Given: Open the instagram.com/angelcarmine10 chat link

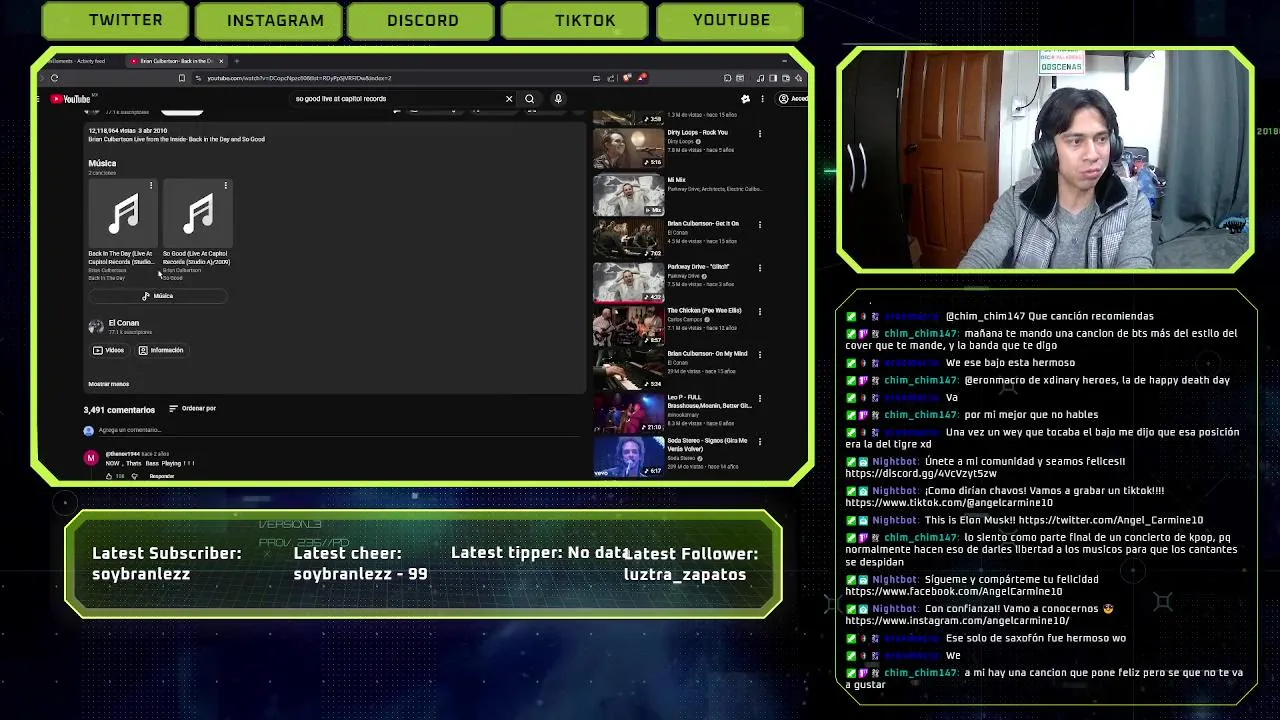Looking at the screenshot, I should tap(957, 621).
